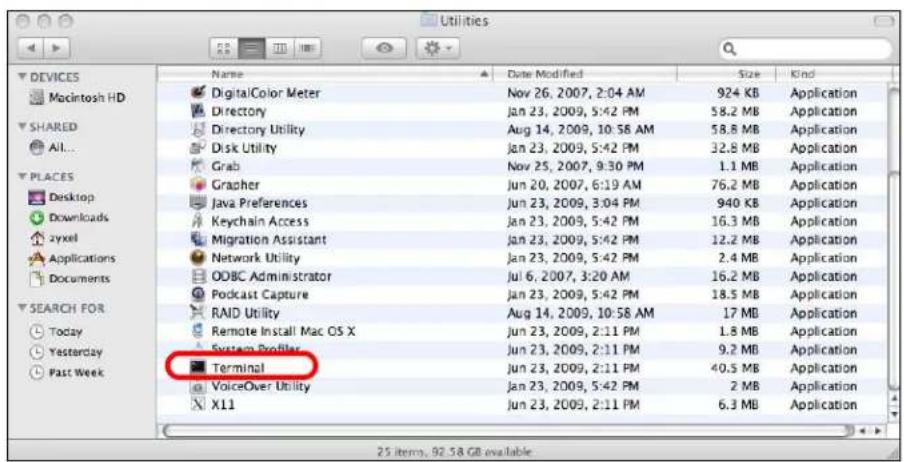Image resolution: width=904 pixels, height=462 pixels.
Task: Click the status bar items count
Action: click(454, 452)
